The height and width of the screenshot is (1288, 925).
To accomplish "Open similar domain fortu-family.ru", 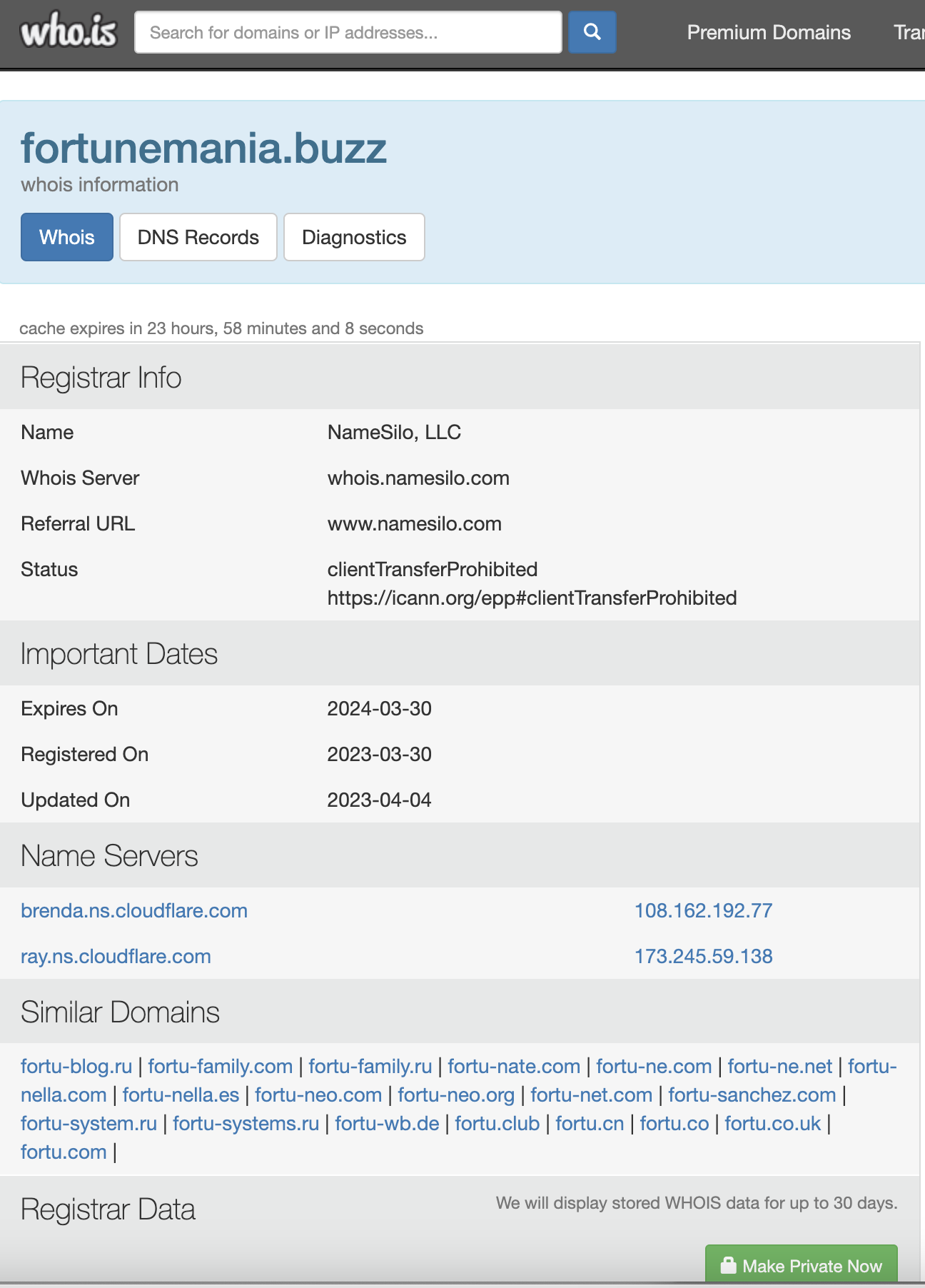I will click(370, 1067).
